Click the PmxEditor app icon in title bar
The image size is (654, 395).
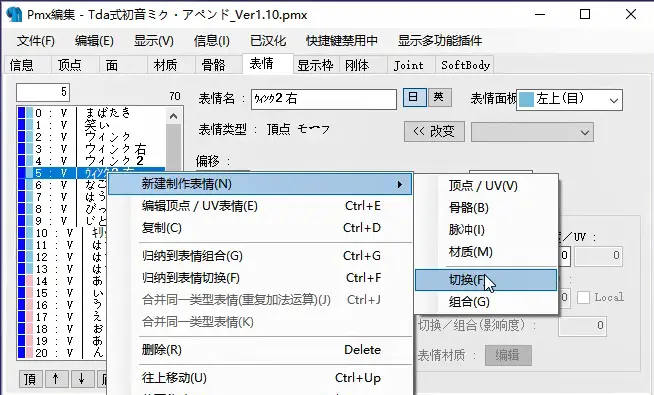[x=14, y=14]
